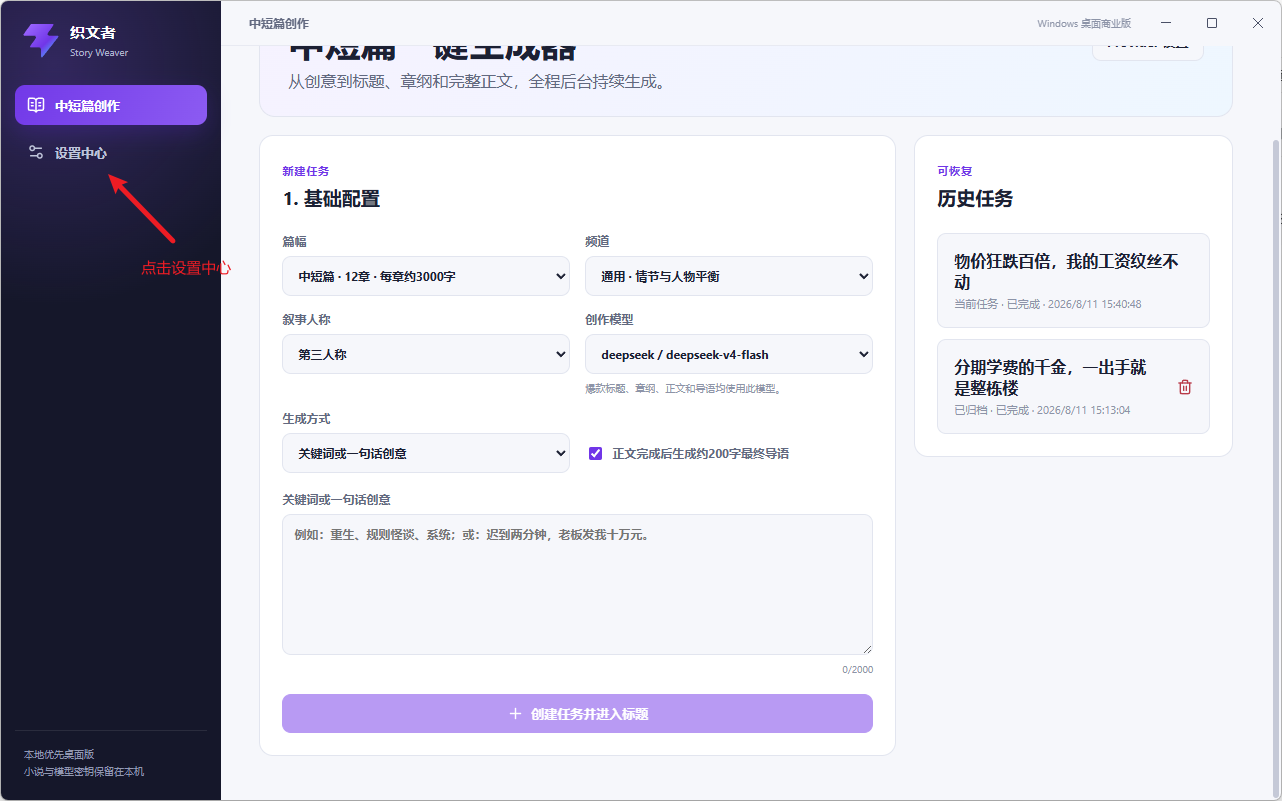Click the 生成方式 field label
This screenshot has height=801, width=1282.
click(308, 418)
